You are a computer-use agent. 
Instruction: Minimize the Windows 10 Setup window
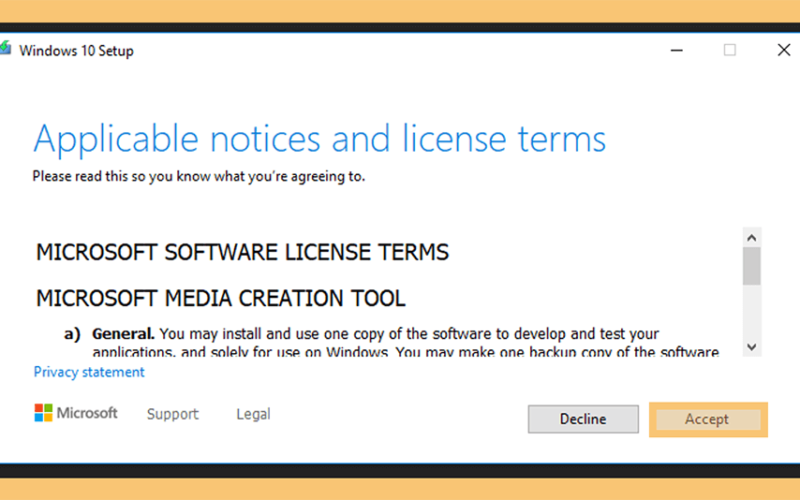point(677,50)
